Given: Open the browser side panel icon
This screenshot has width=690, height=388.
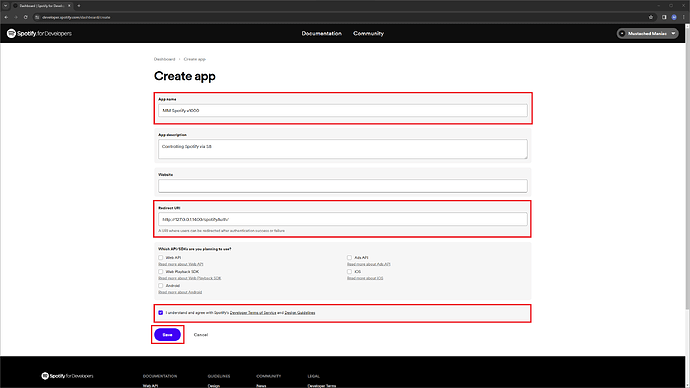Looking at the screenshot, I should pyautogui.click(x=664, y=17).
